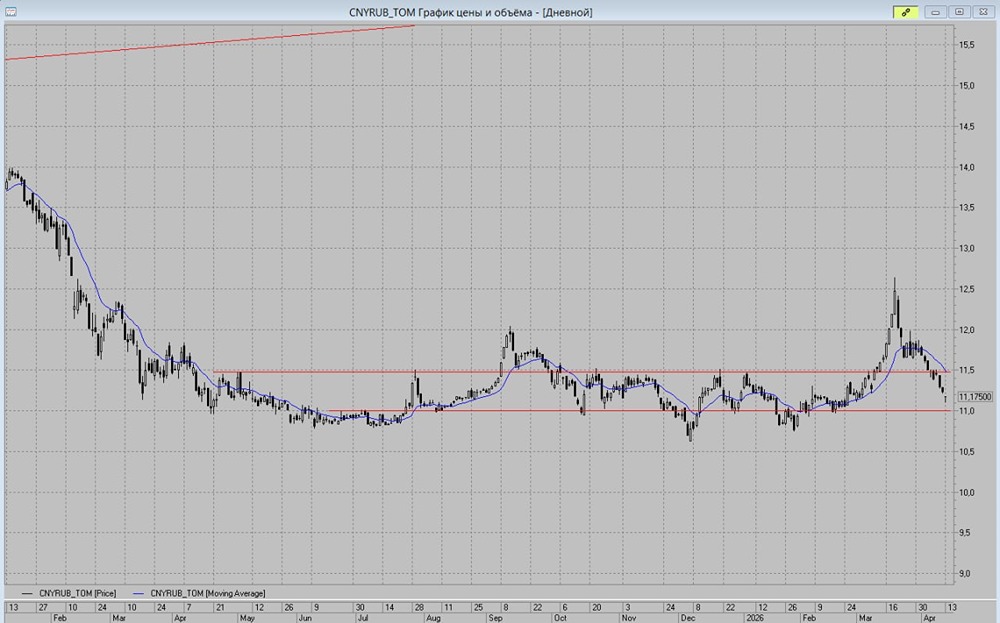Click the current price label 11,17500

[x=973, y=397]
